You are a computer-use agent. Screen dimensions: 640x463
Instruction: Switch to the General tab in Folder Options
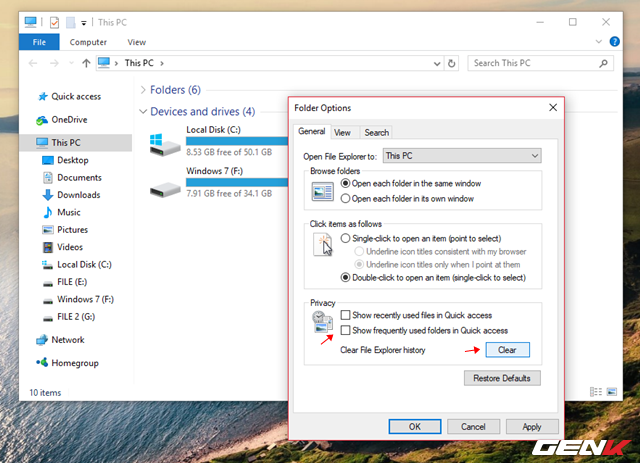pyautogui.click(x=312, y=131)
